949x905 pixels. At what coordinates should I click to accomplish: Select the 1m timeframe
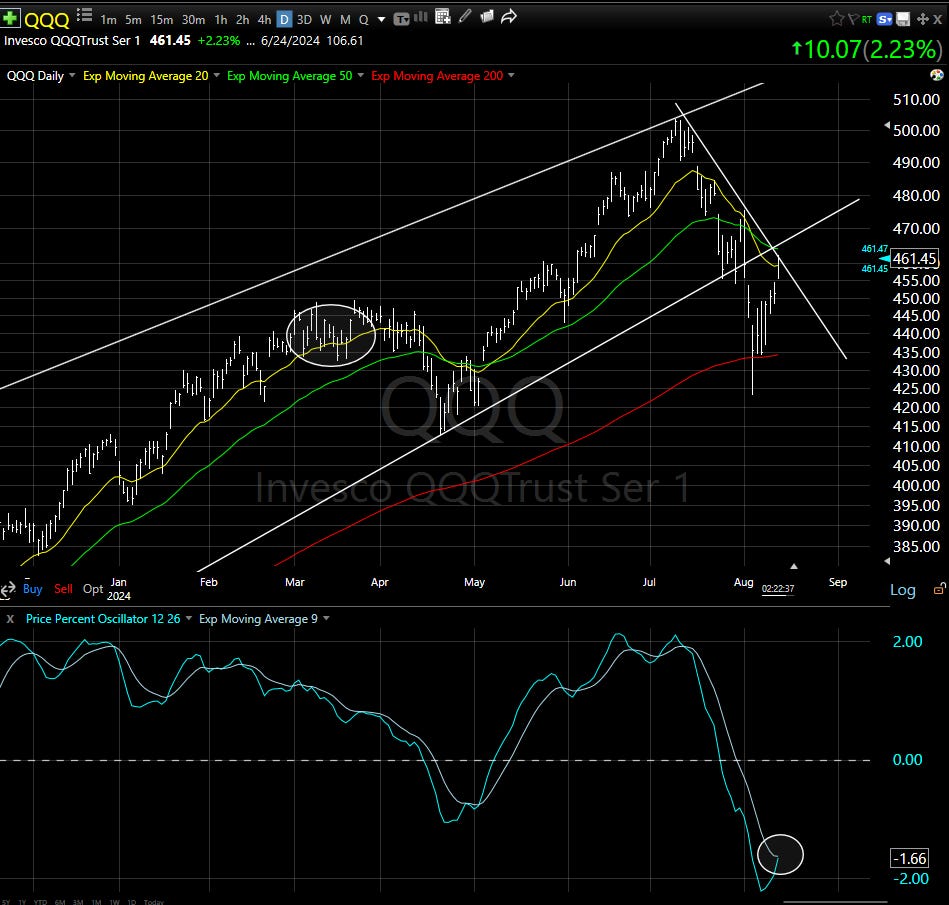pyautogui.click(x=108, y=20)
